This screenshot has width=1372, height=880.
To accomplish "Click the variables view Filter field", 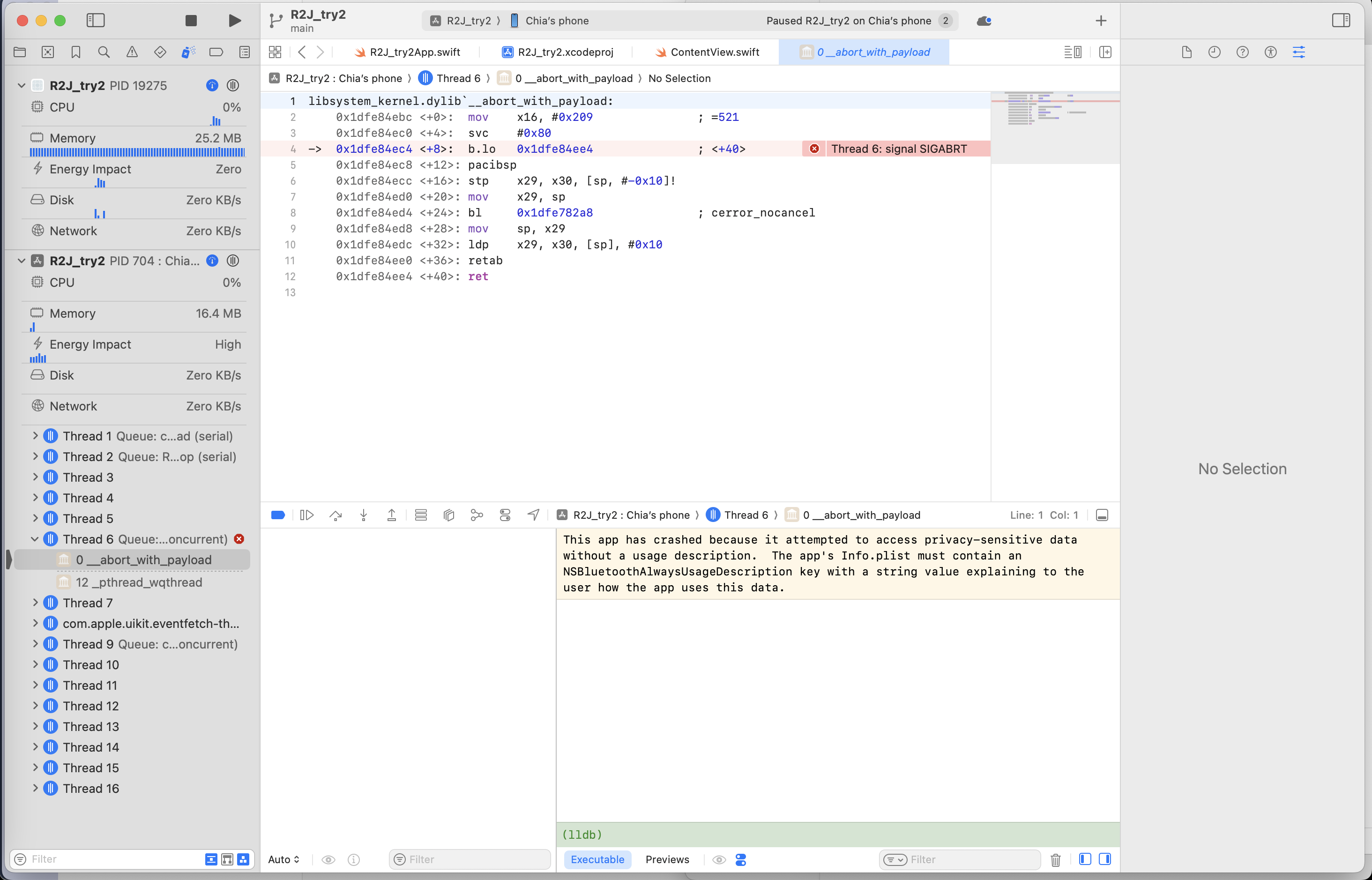I will pos(470,859).
